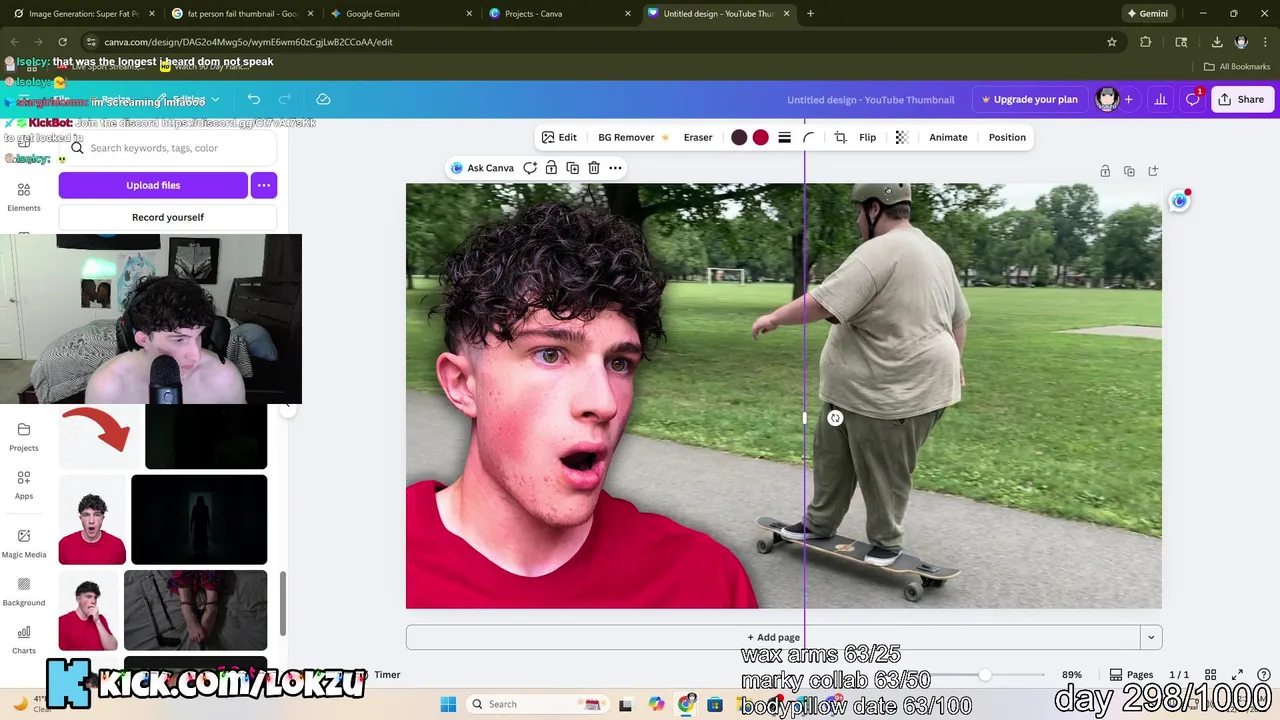Select the dark silhouette figure thumbnail
The height and width of the screenshot is (720, 1280).
click(199, 520)
